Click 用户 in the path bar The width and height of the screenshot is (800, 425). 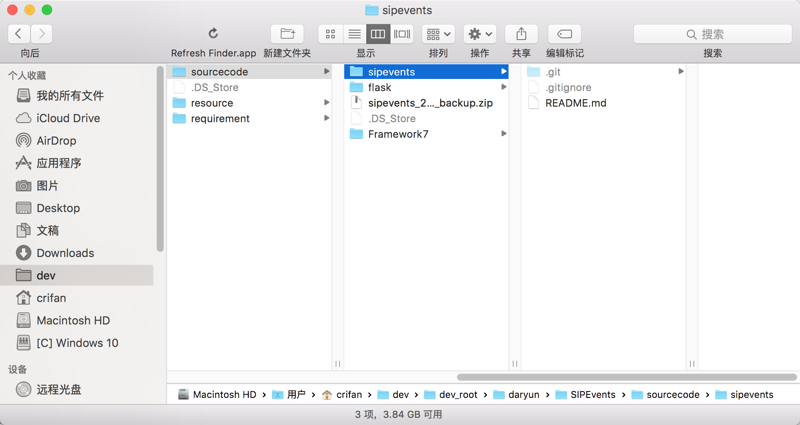[289, 394]
